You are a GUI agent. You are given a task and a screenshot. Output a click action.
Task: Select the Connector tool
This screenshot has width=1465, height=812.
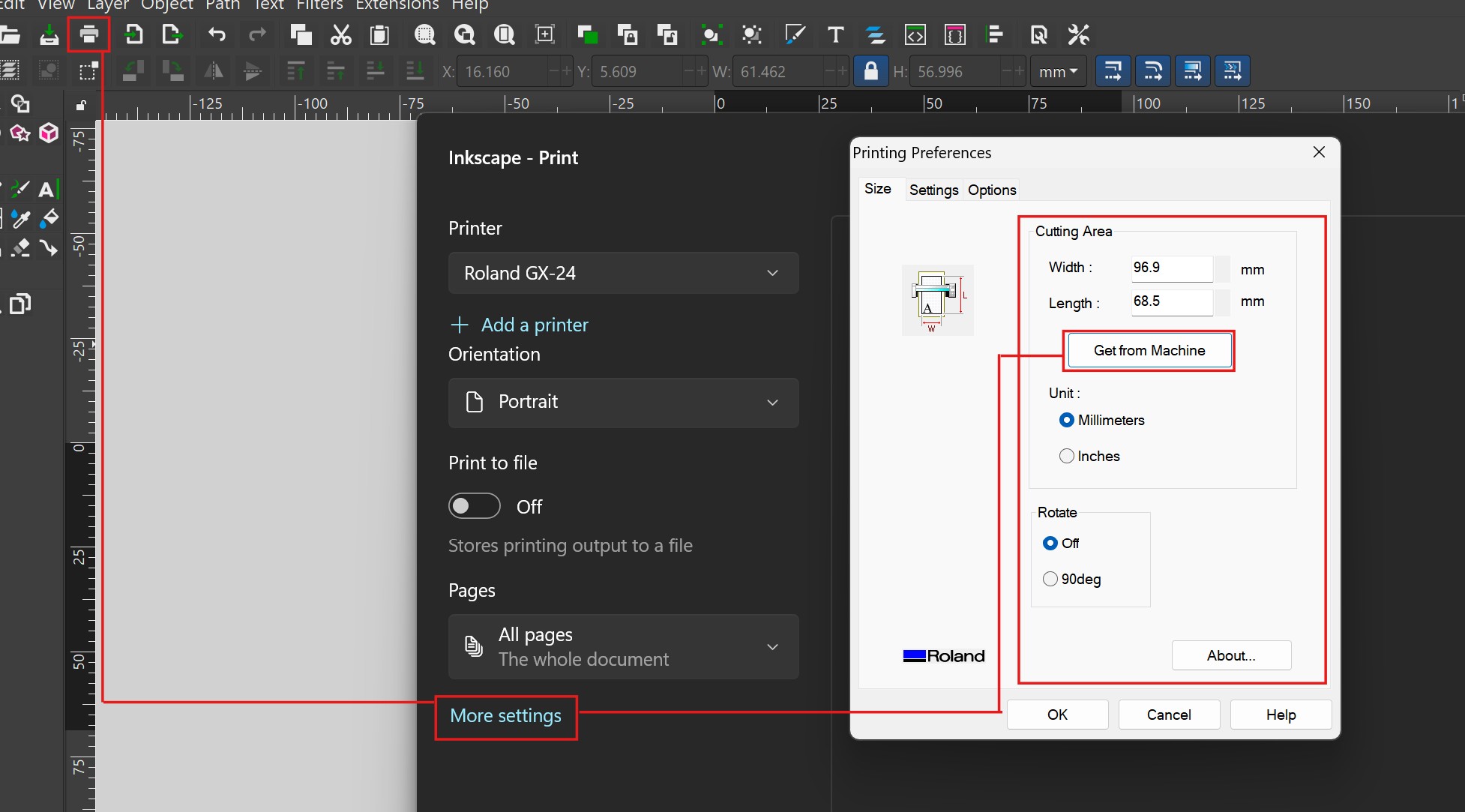49,247
